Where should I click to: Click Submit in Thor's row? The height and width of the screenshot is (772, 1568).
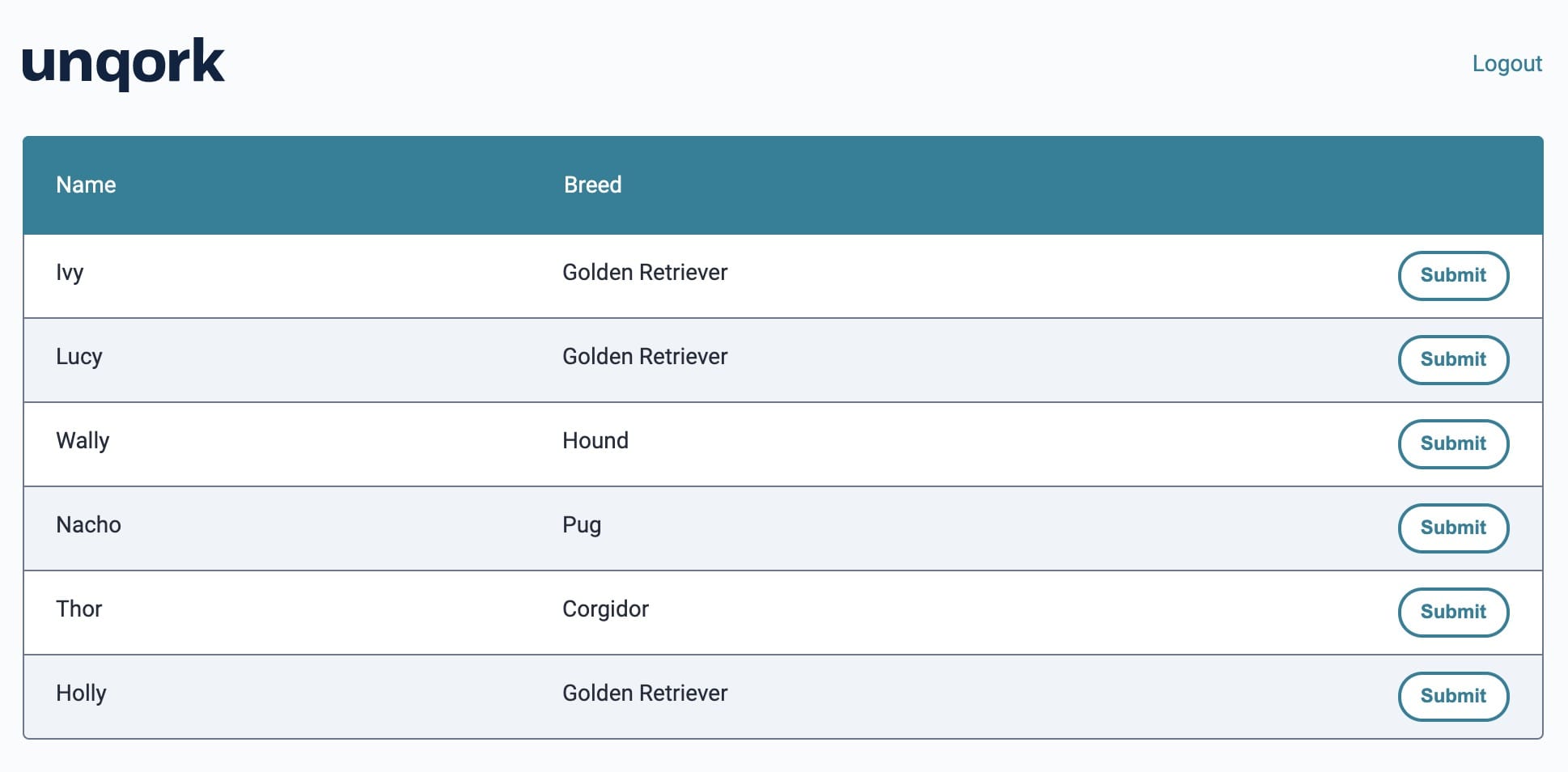(x=1453, y=612)
